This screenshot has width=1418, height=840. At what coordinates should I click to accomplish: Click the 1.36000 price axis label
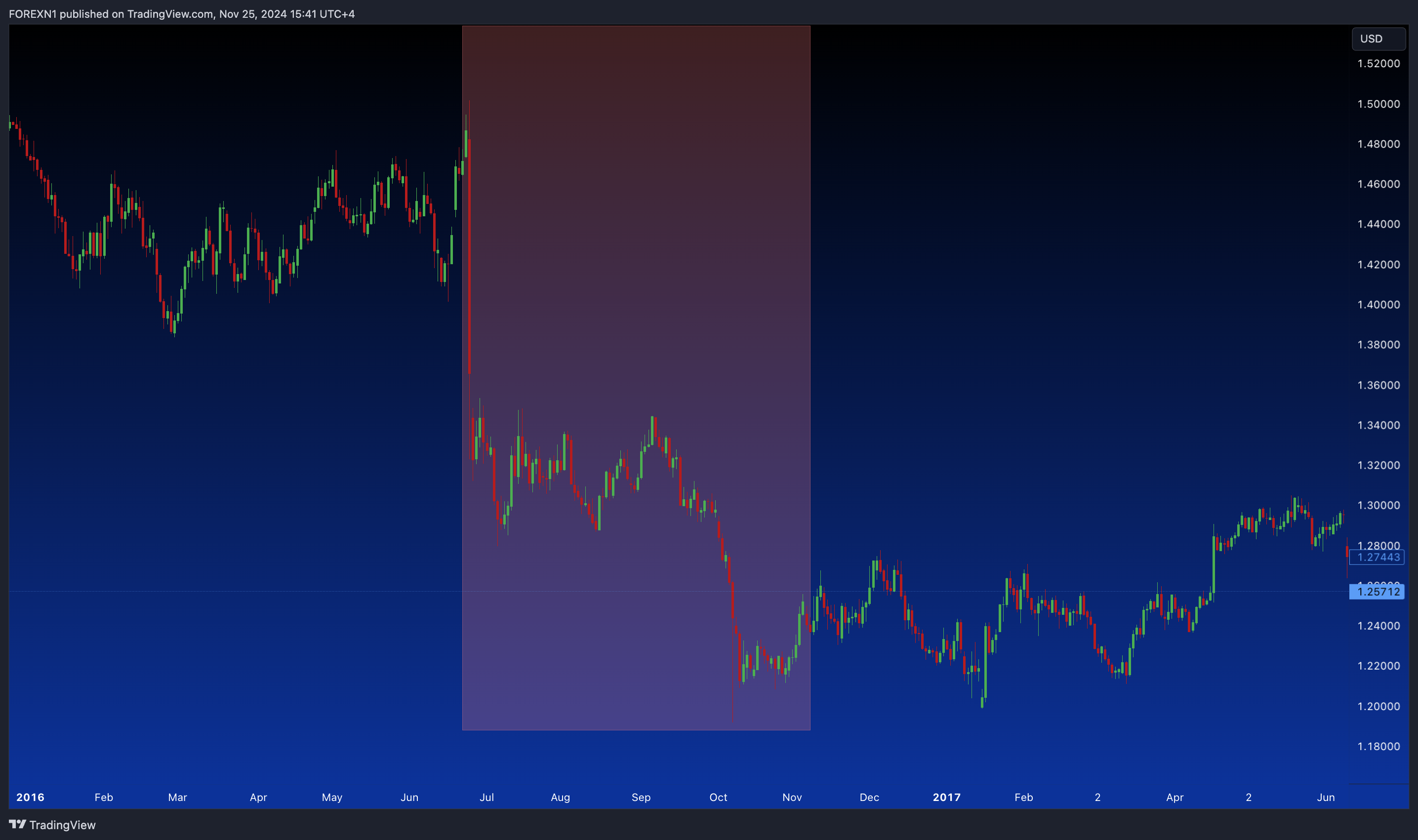(1378, 385)
